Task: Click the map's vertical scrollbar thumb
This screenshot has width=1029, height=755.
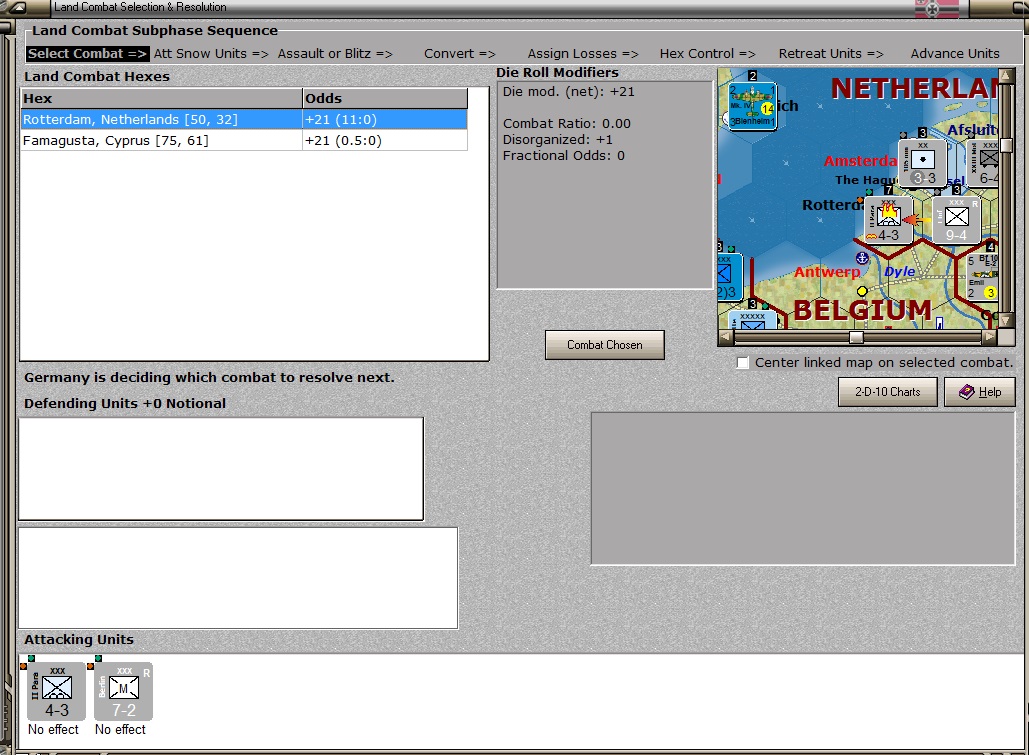Action: point(1005,146)
